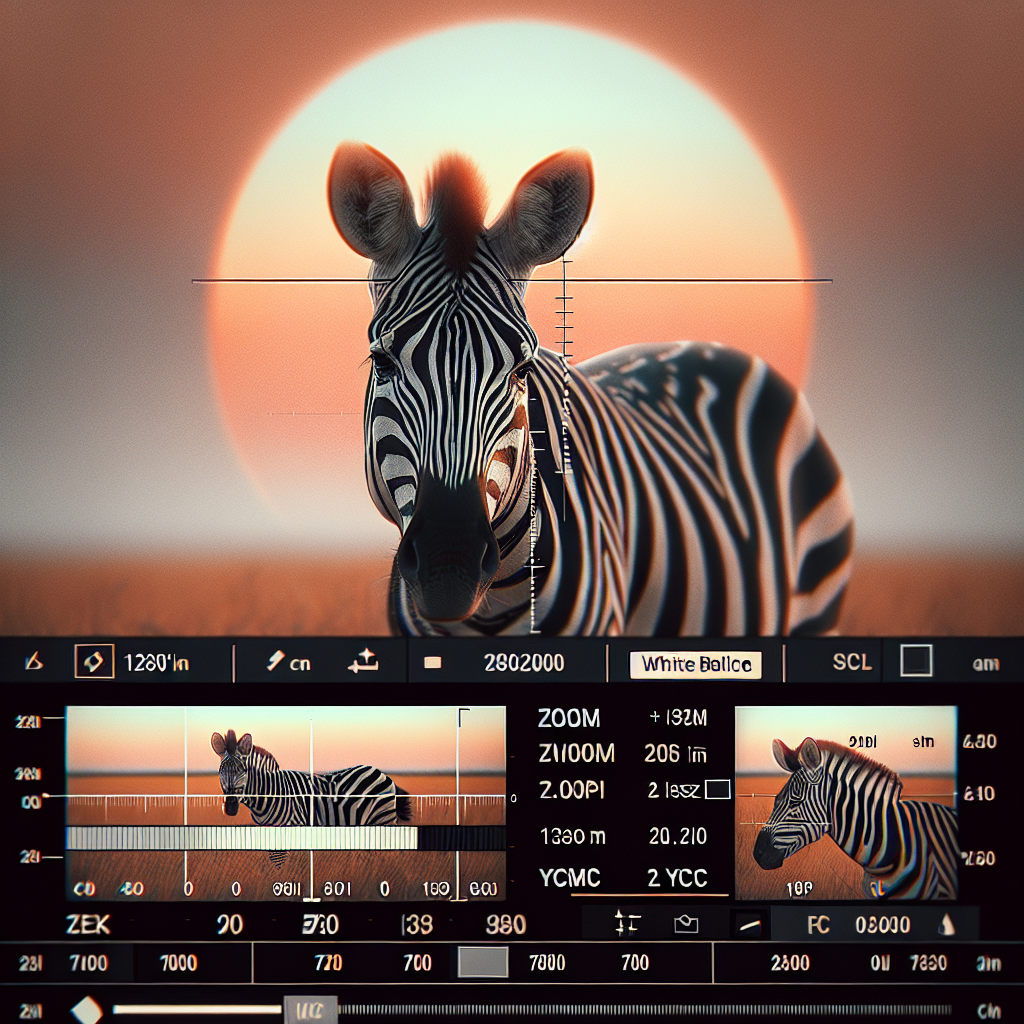Click the camera icon in the lower toolbar

686,925
